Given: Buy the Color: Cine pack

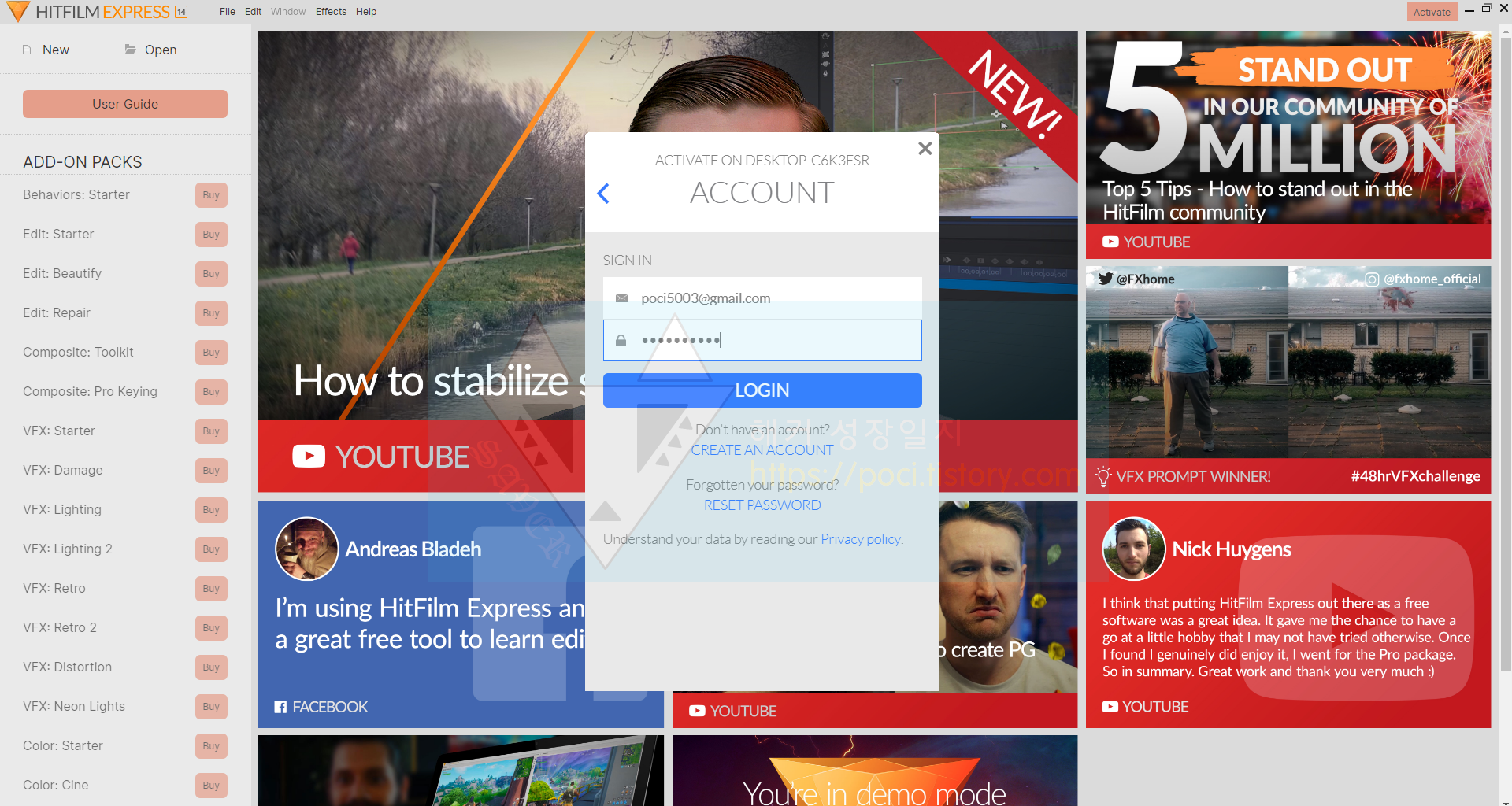Looking at the screenshot, I should point(211,786).
